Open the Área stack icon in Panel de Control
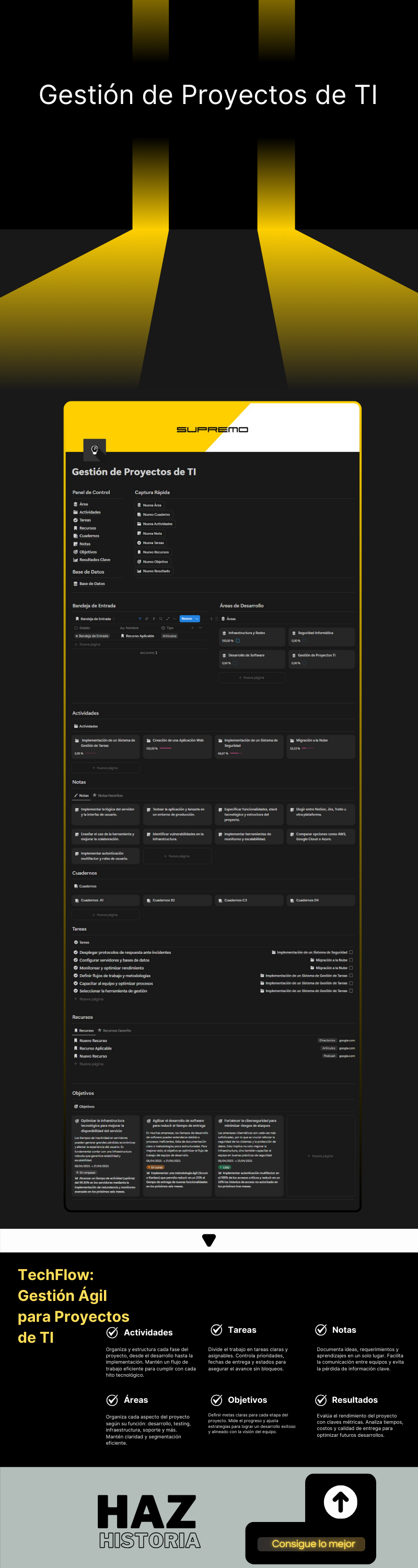This screenshot has width=418, height=1568. [75, 504]
